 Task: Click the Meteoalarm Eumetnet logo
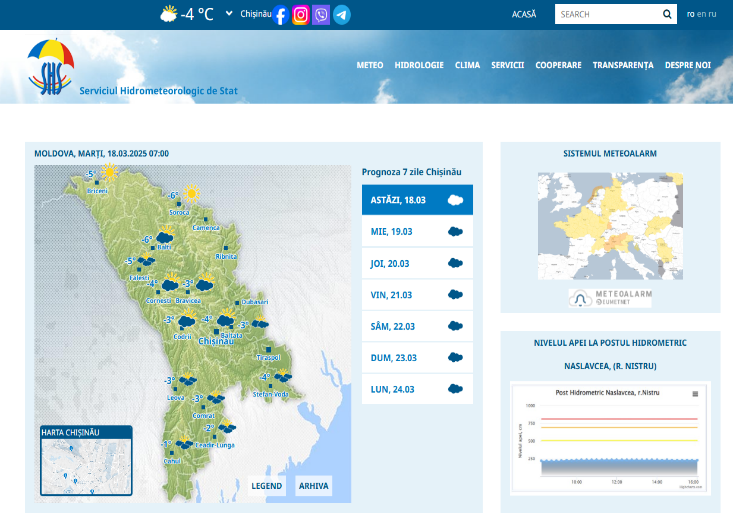pyautogui.click(x=610, y=298)
